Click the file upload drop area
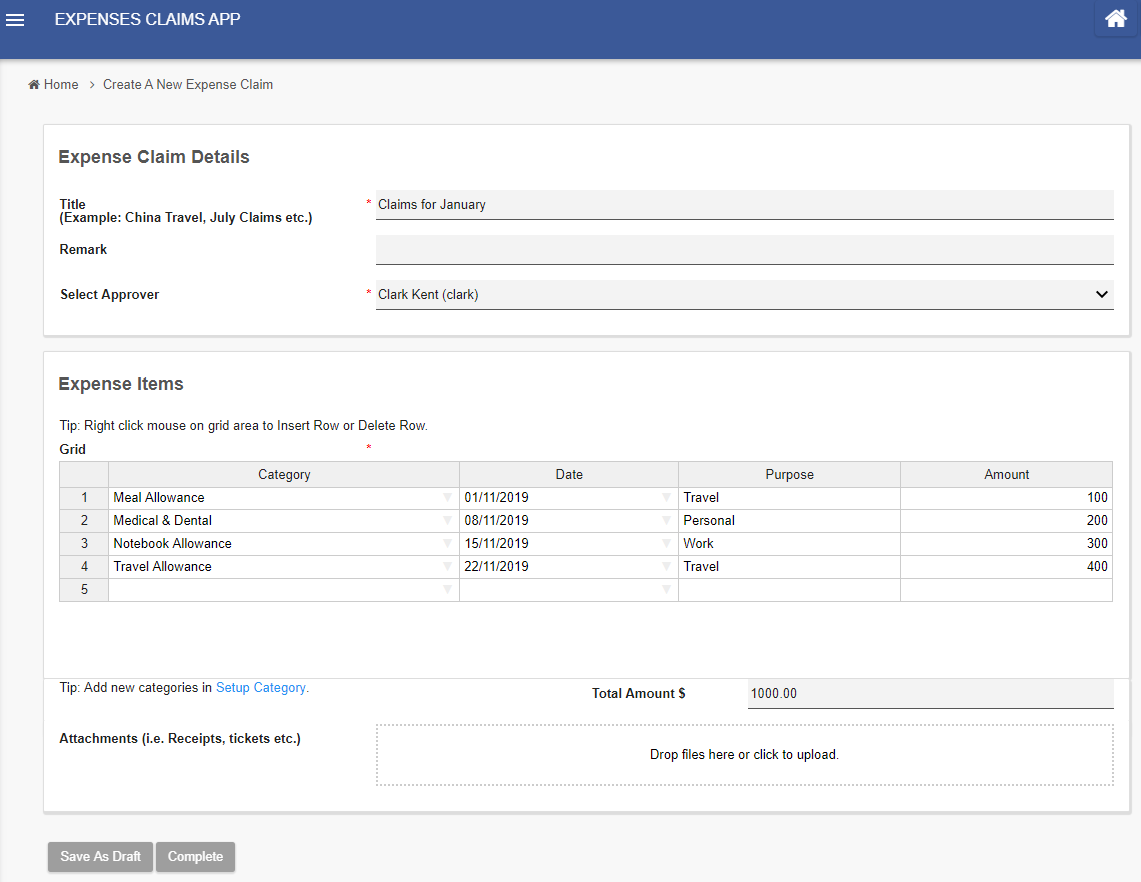 [x=744, y=755]
